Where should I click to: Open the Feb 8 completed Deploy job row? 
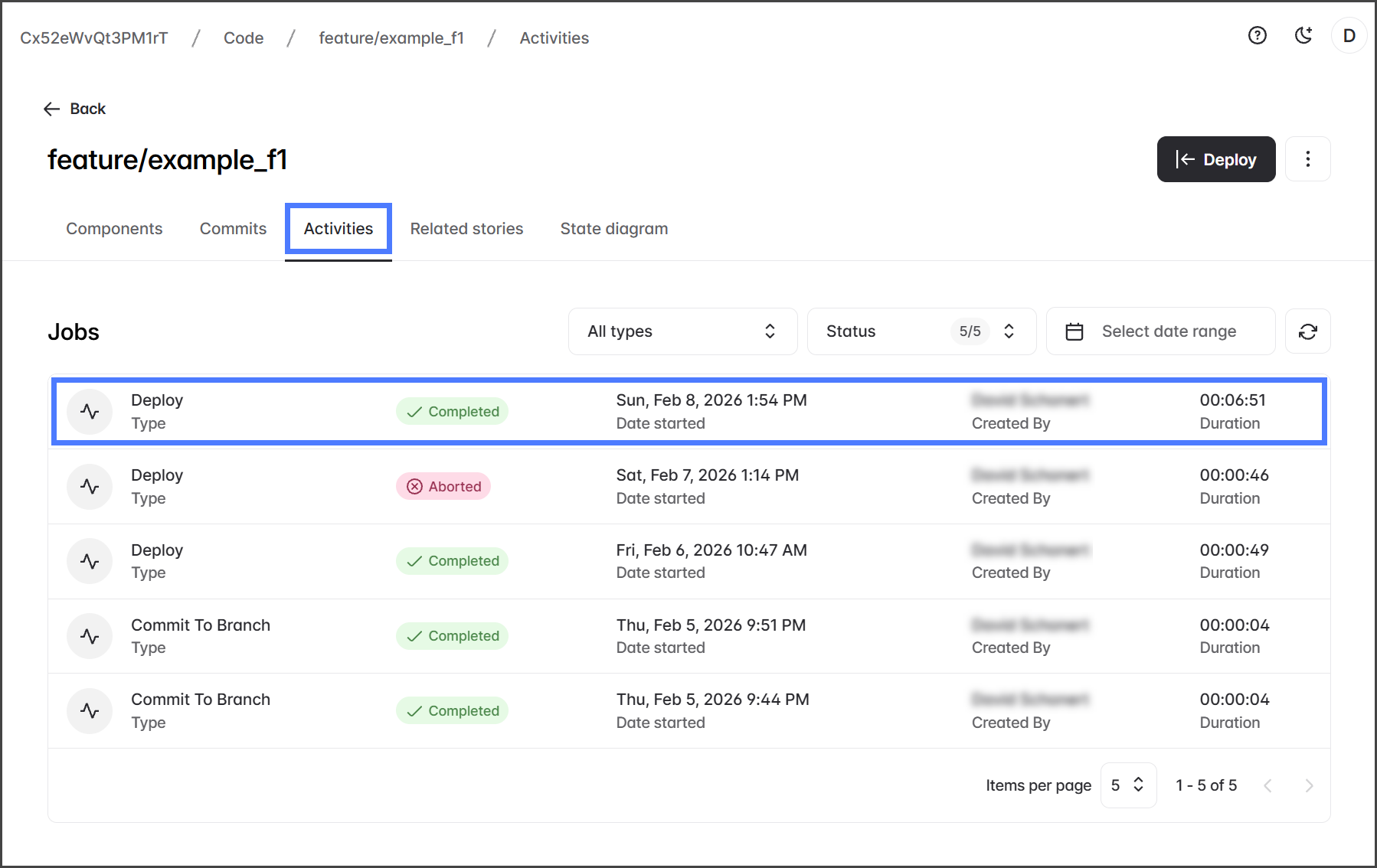[x=688, y=412]
